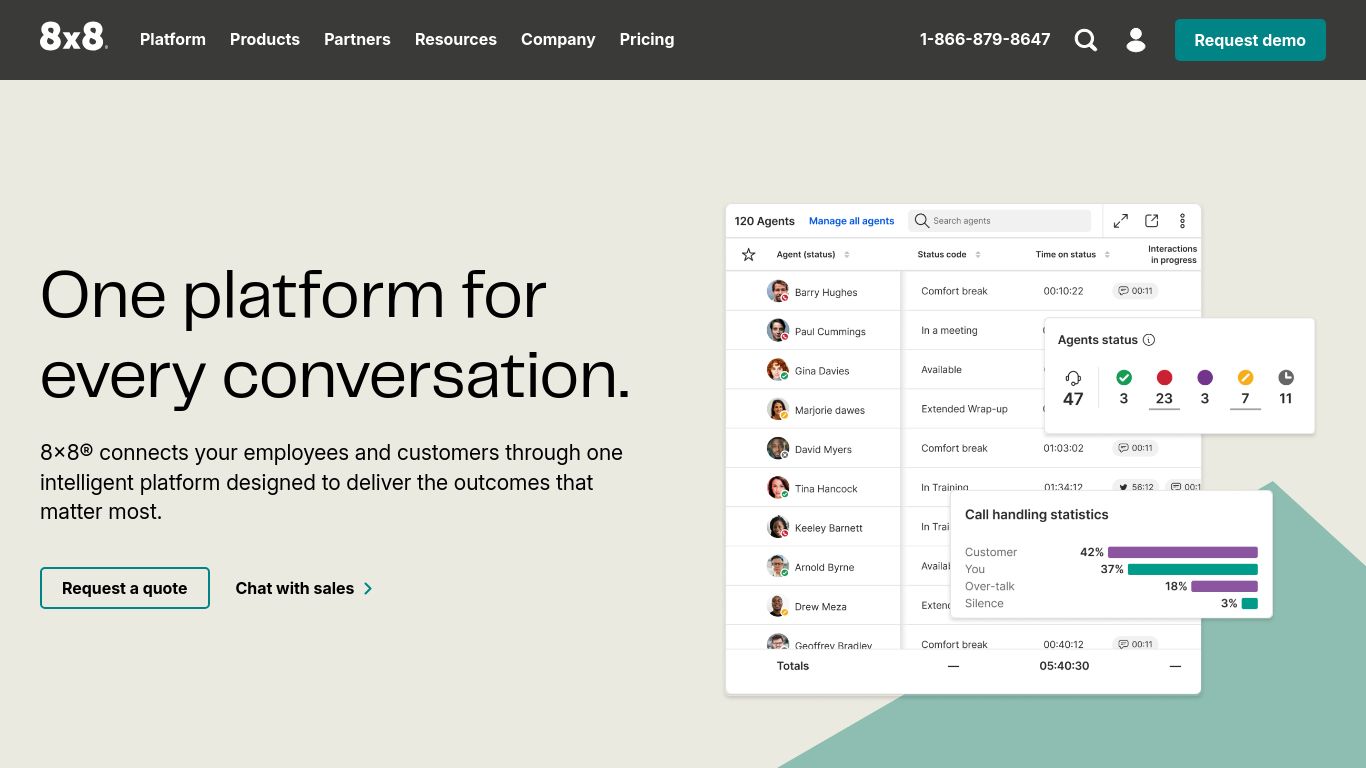Click the gray clock status icon
This screenshot has width=1366, height=768.
pyautogui.click(x=1286, y=377)
